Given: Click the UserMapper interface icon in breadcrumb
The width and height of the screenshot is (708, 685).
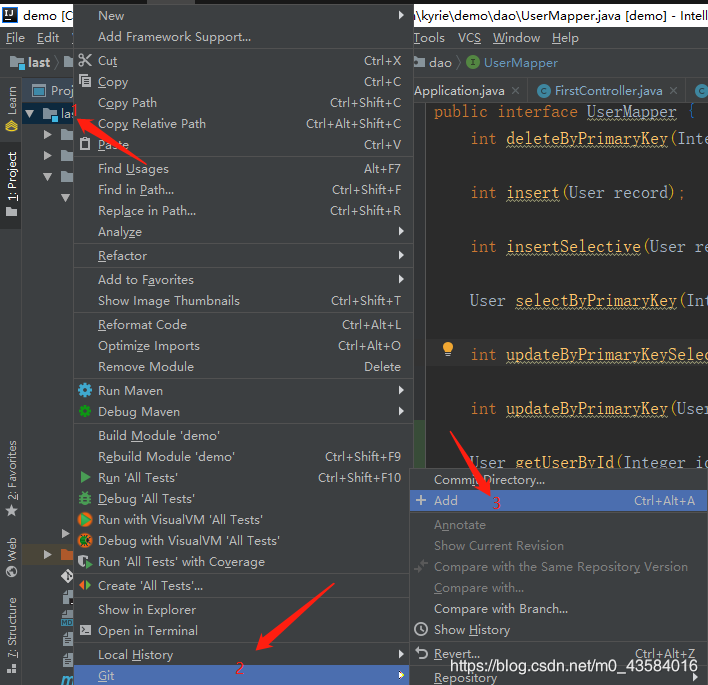Looking at the screenshot, I should (x=473, y=62).
